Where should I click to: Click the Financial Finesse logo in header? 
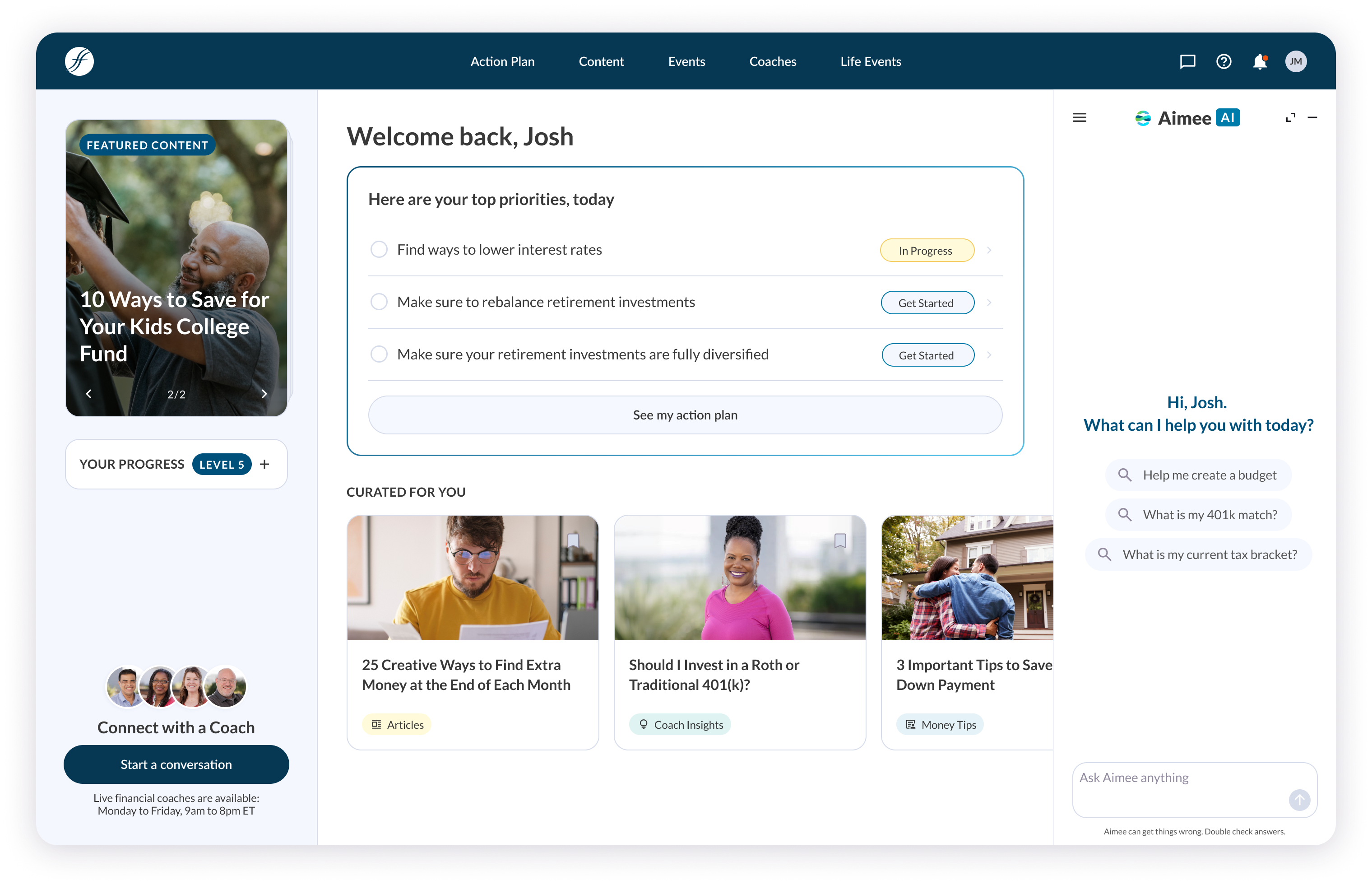pos(79,61)
